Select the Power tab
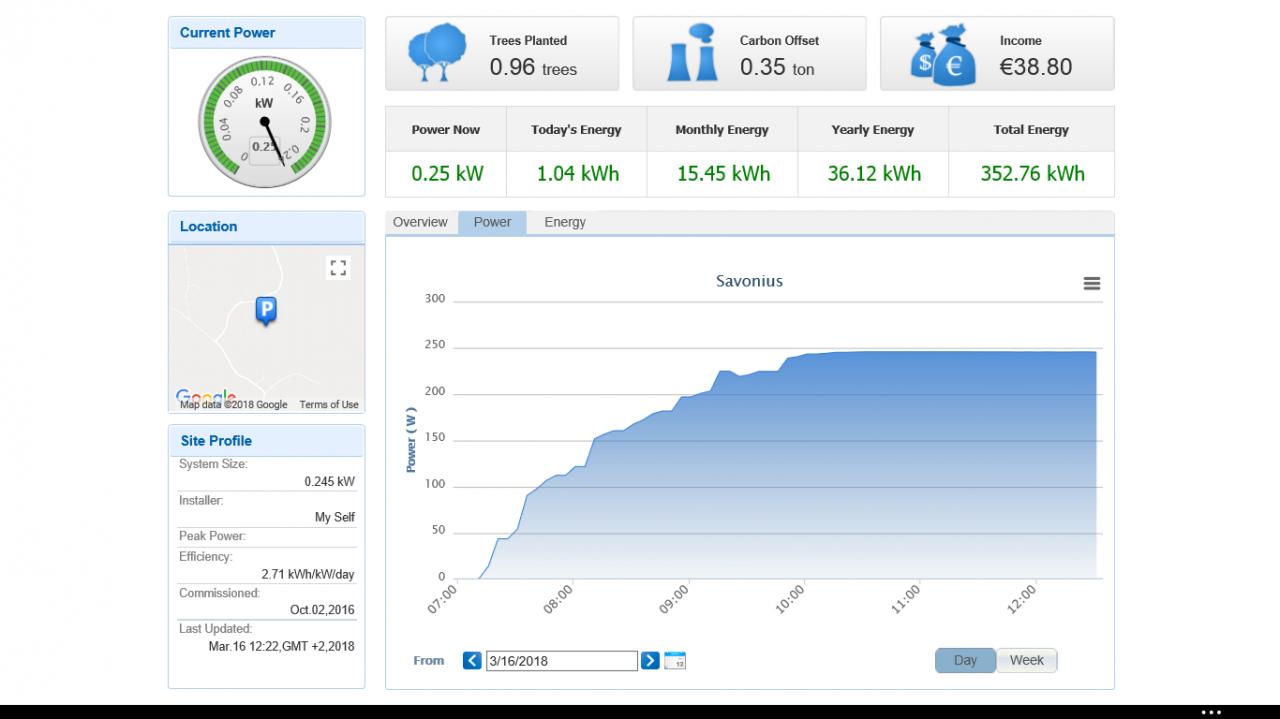Image resolution: width=1280 pixels, height=719 pixels. [x=492, y=222]
